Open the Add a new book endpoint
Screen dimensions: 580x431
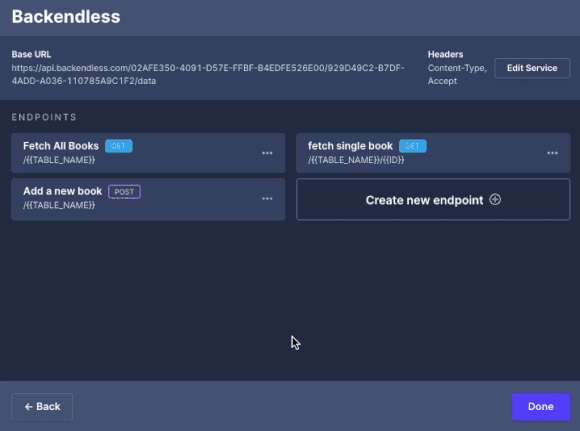click(148, 199)
